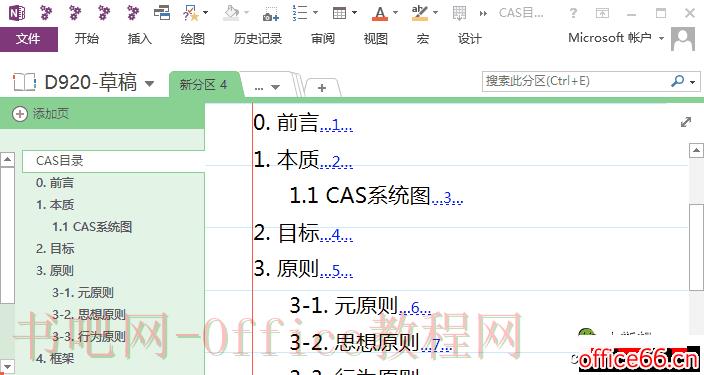Switch to the 历史记录 ribbon tab
This screenshot has width=704, height=375.
(258, 39)
